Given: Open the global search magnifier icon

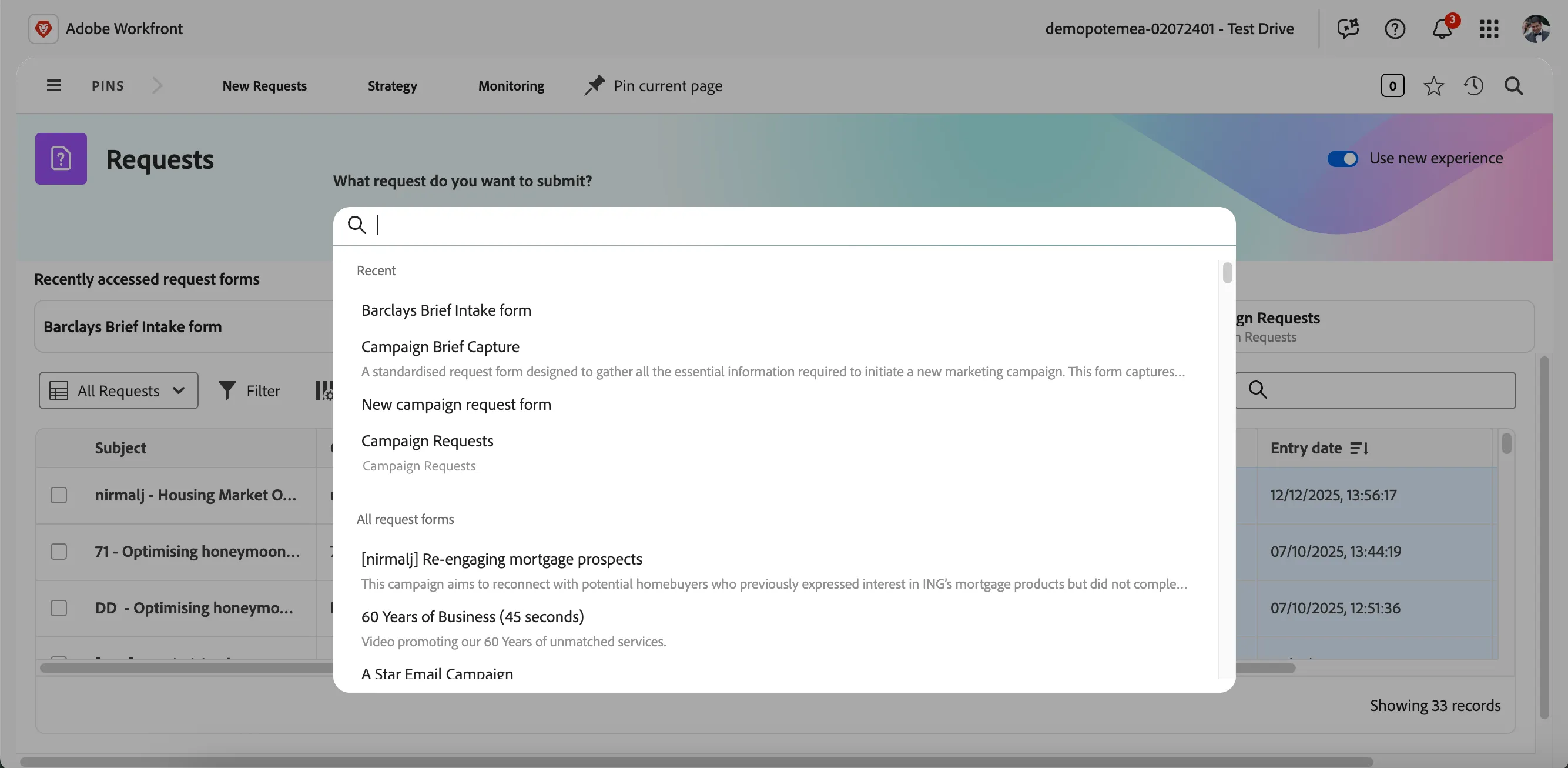Looking at the screenshot, I should (1513, 86).
